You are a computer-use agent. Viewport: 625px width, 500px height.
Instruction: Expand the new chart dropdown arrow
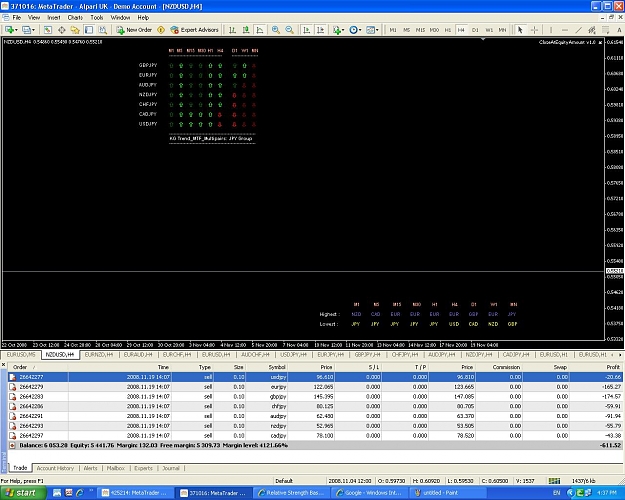tap(16, 30)
